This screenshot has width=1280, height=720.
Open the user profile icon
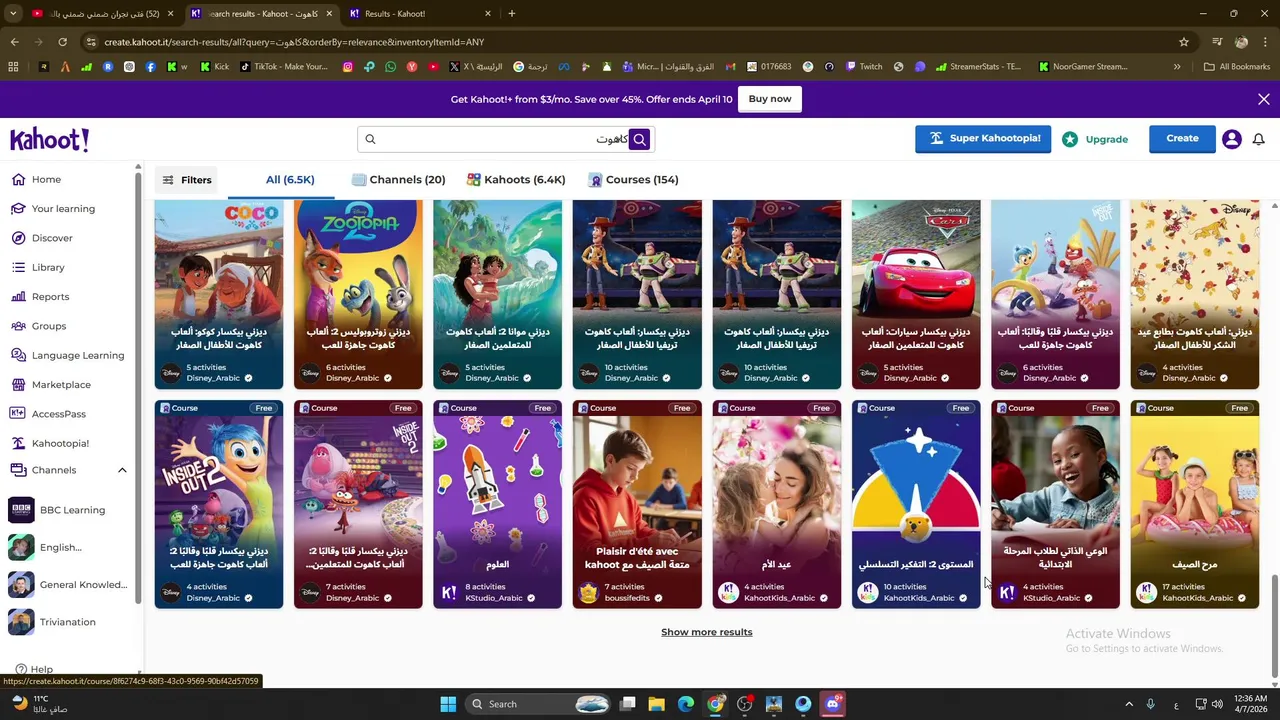point(1232,139)
